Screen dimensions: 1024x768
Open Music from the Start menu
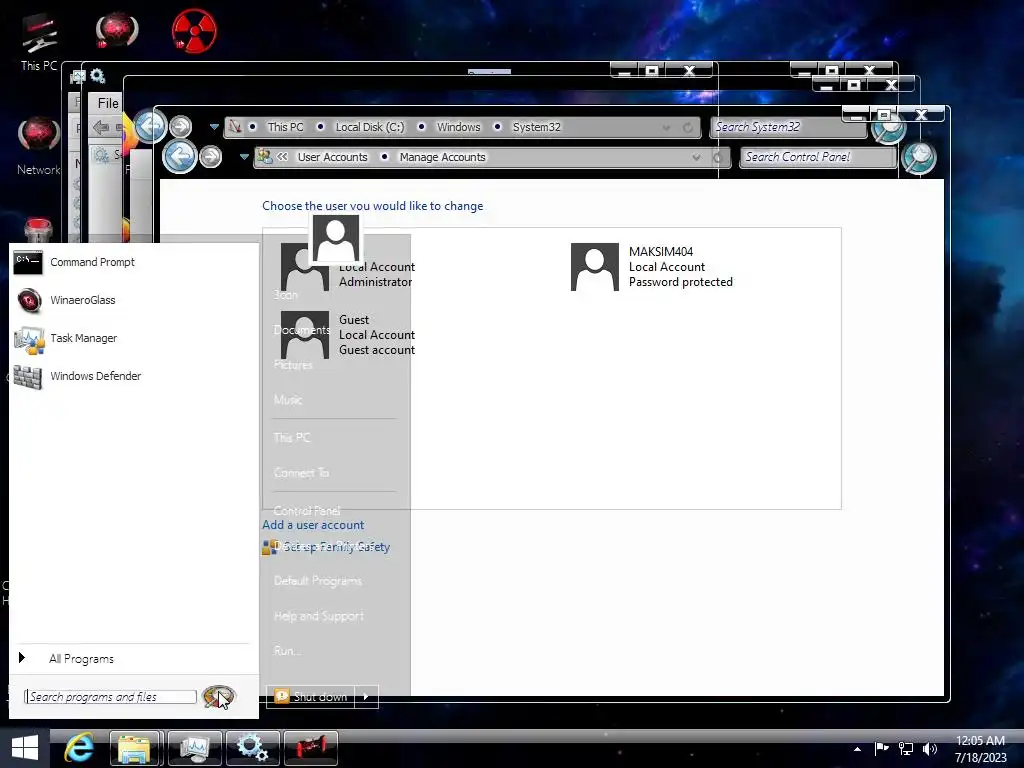point(288,399)
